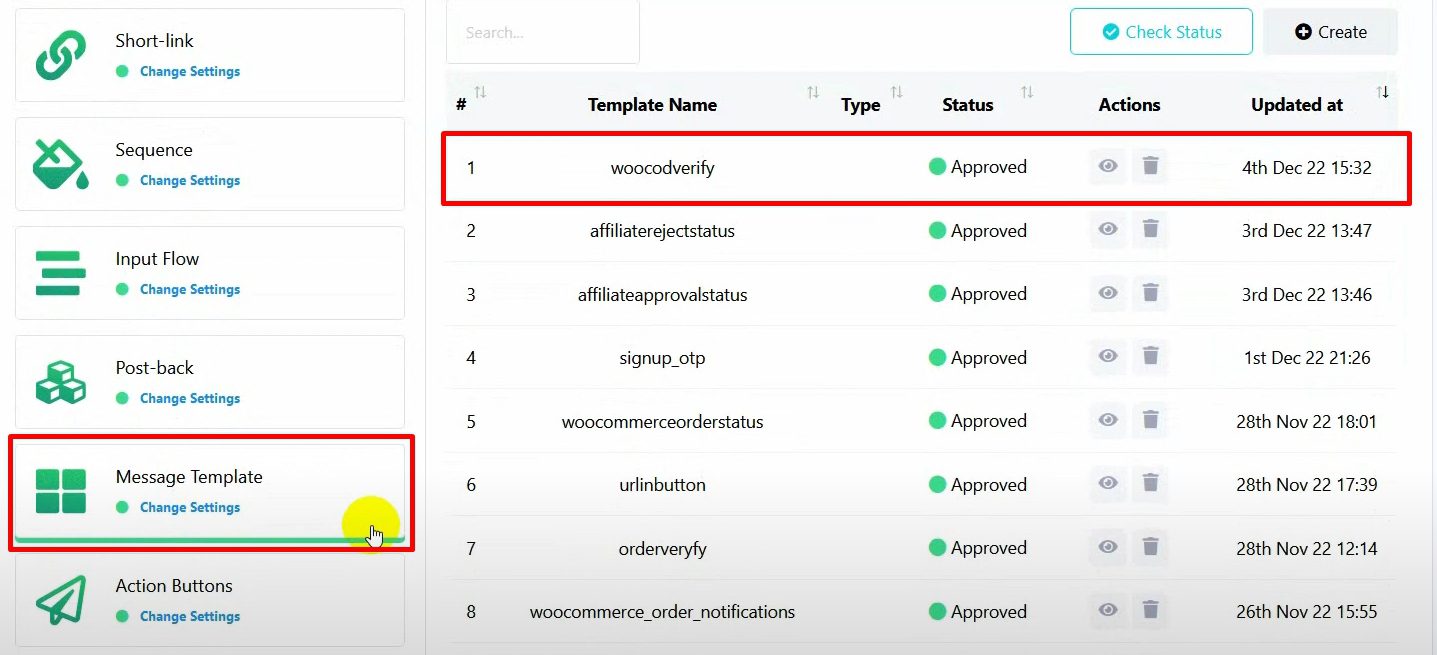Delete the orderveryfy template via trash icon
This screenshot has width=1437, height=655.
1150,547
